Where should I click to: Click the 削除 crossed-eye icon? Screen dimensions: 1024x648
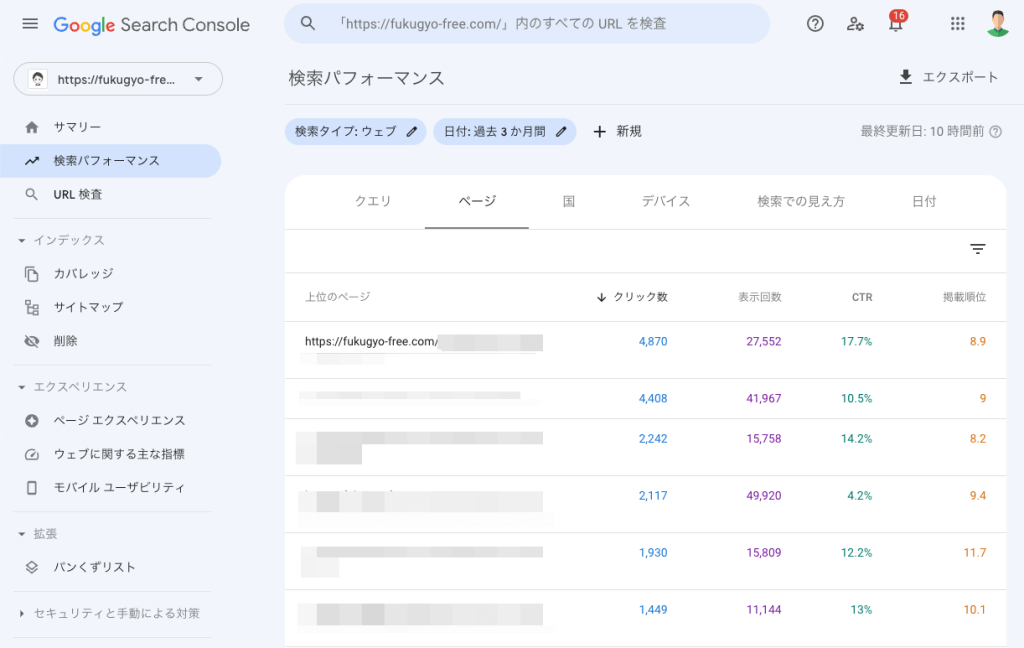tap(31, 341)
